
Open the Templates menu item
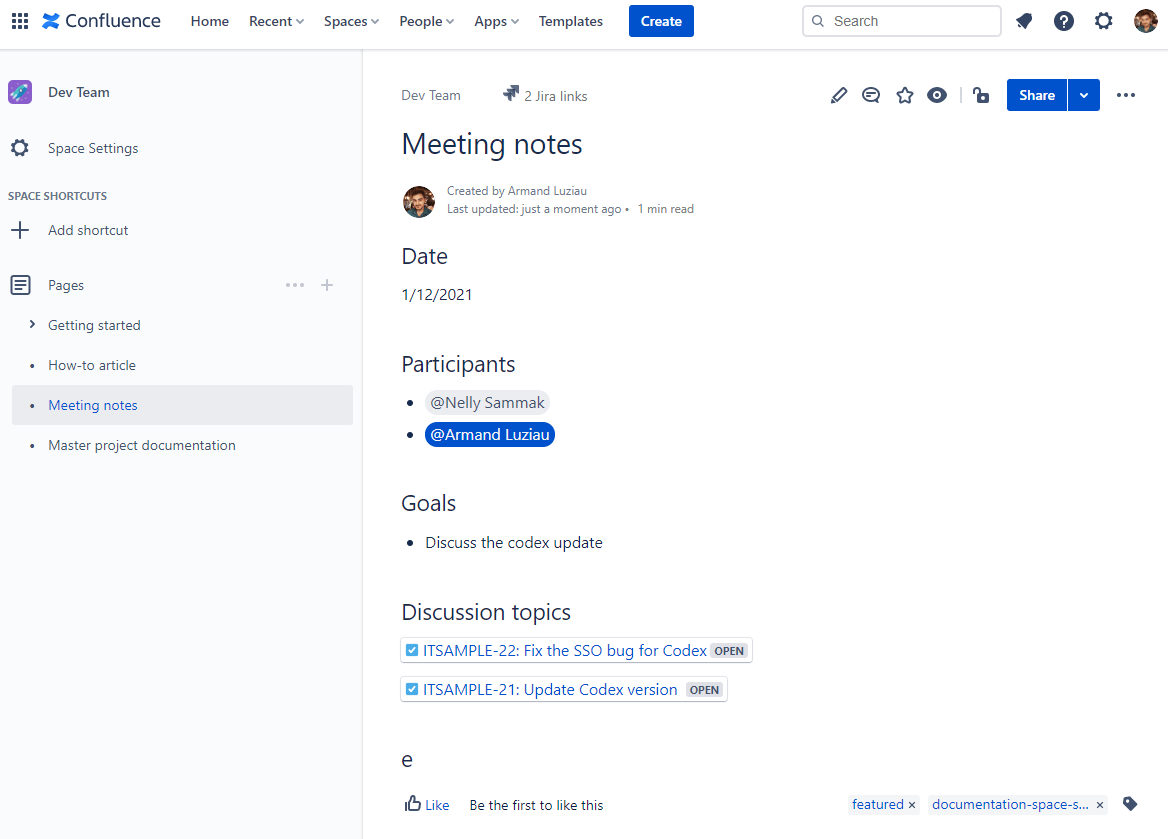570,21
